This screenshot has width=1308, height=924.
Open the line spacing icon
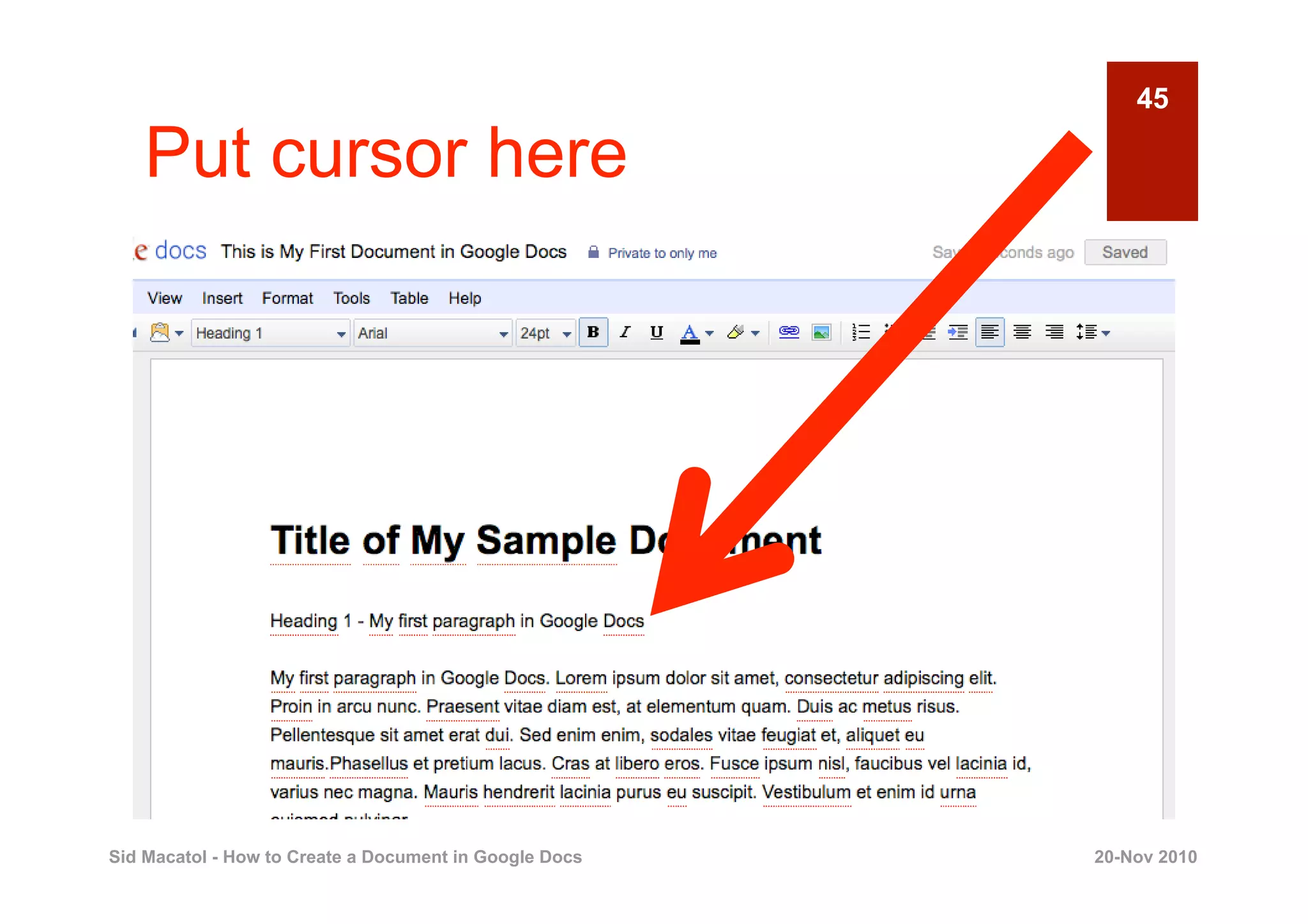(1086, 332)
